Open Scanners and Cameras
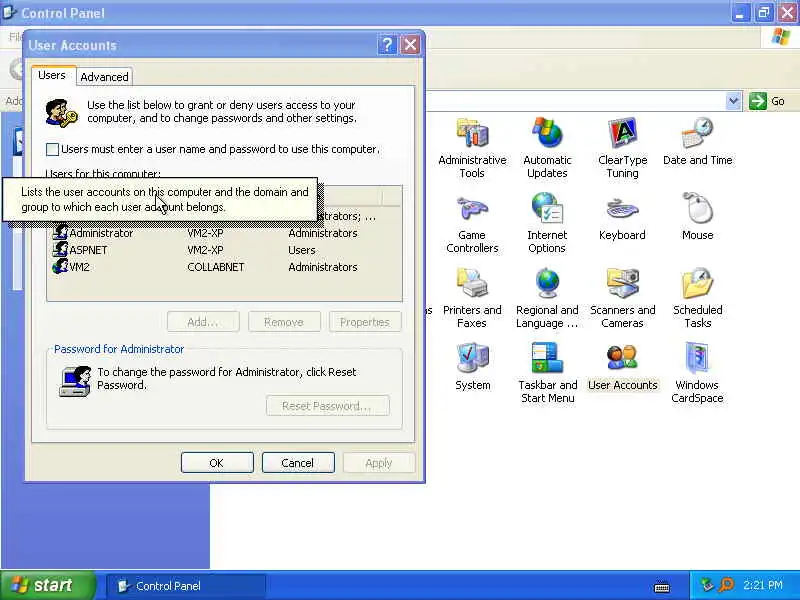The width and height of the screenshot is (800, 600). pos(622,298)
